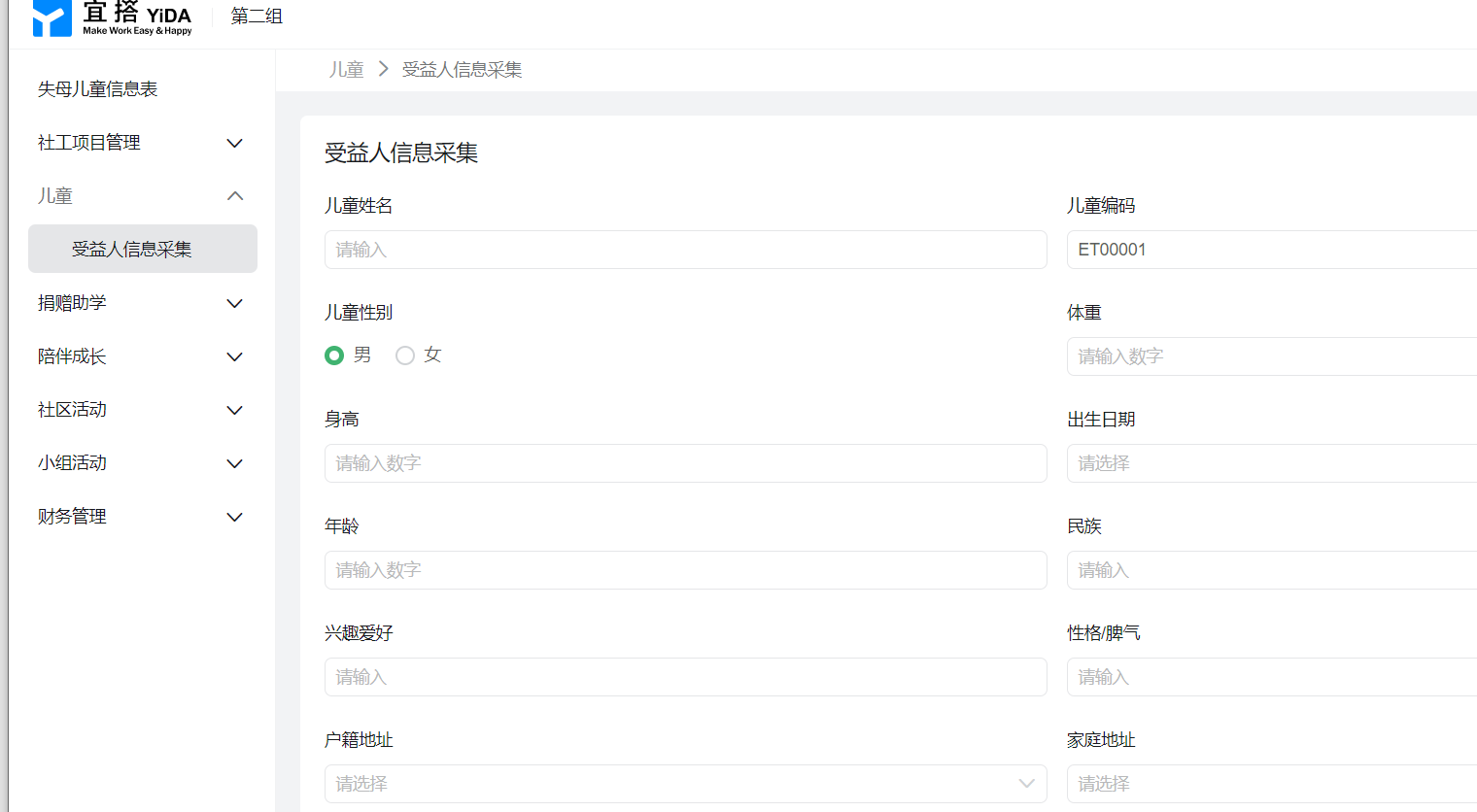Collapse the 儿童 menu section
Image resolution: width=1477 pixels, height=812 pixels.
point(234,196)
